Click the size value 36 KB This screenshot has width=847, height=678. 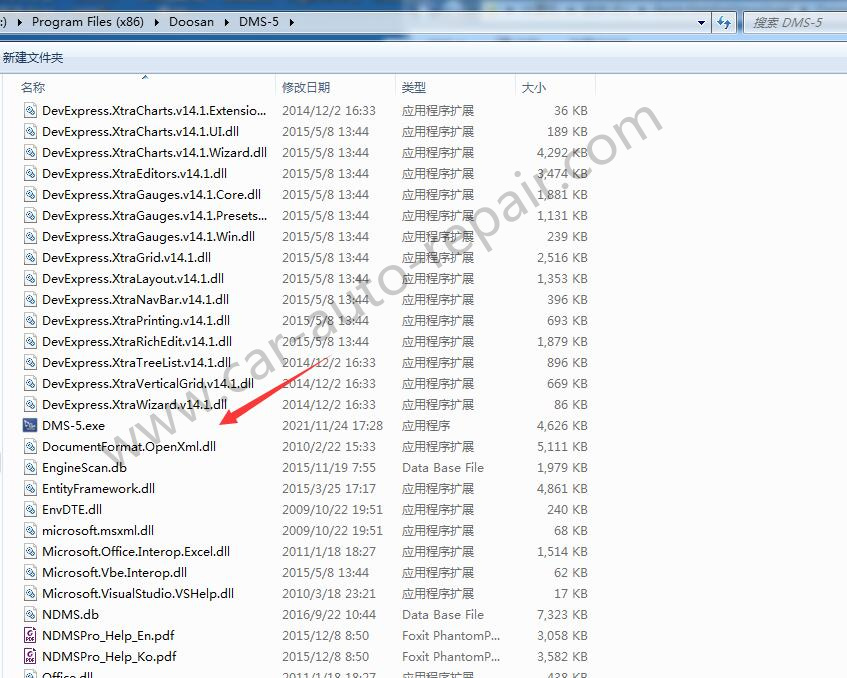point(570,111)
